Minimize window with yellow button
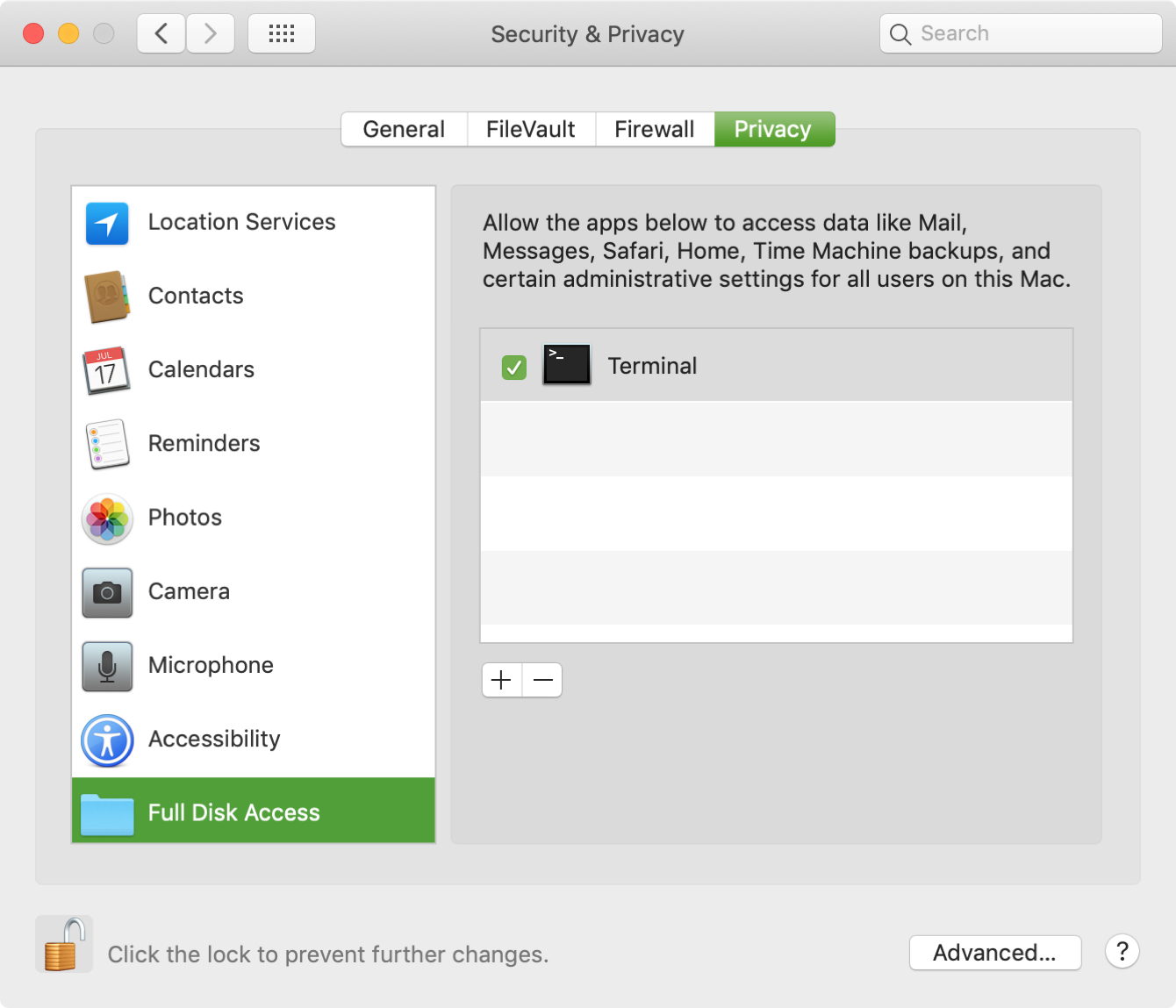This screenshot has width=1176, height=1008. pos(68,33)
